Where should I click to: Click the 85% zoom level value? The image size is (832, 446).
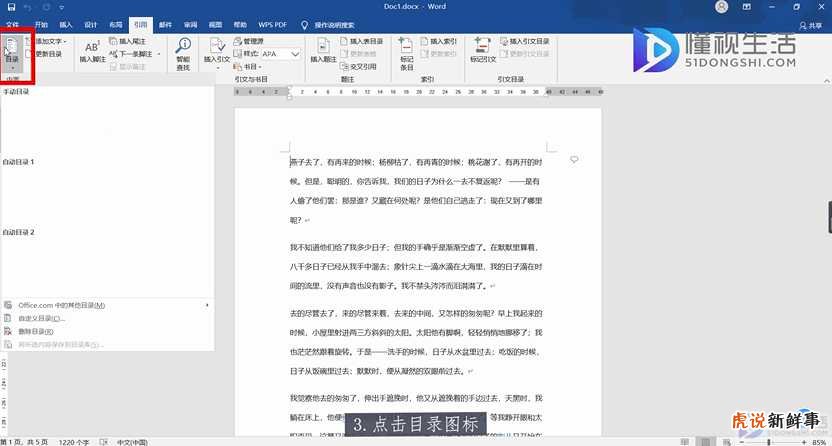tap(819, 442)
